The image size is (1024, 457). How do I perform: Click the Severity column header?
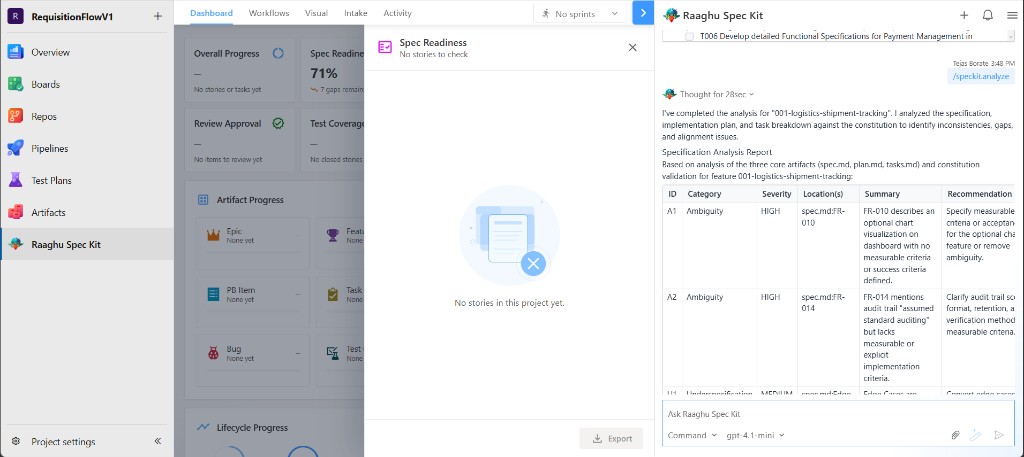[x=776, y=194]
